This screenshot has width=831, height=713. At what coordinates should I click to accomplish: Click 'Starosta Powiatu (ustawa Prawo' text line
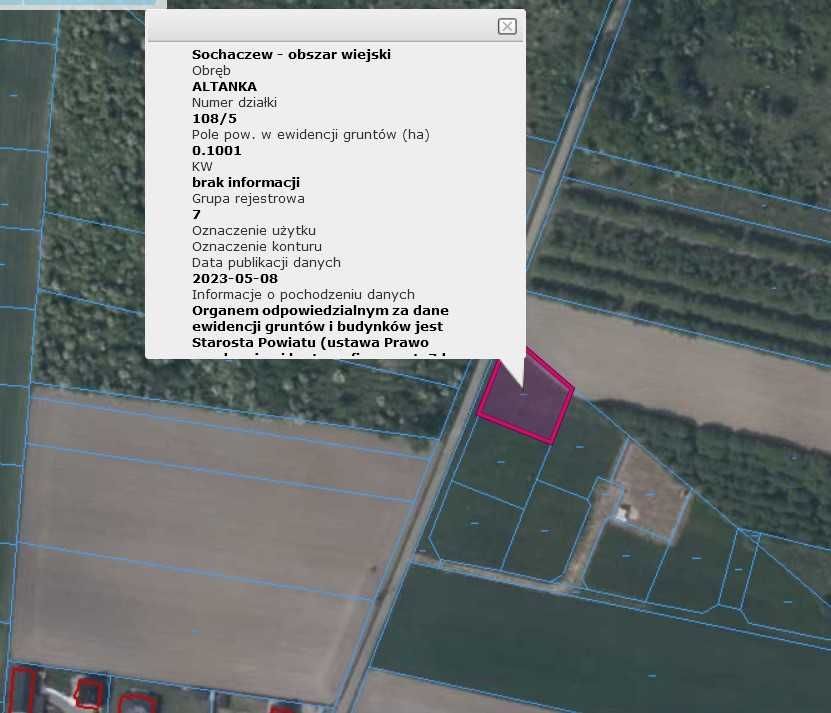310,342
